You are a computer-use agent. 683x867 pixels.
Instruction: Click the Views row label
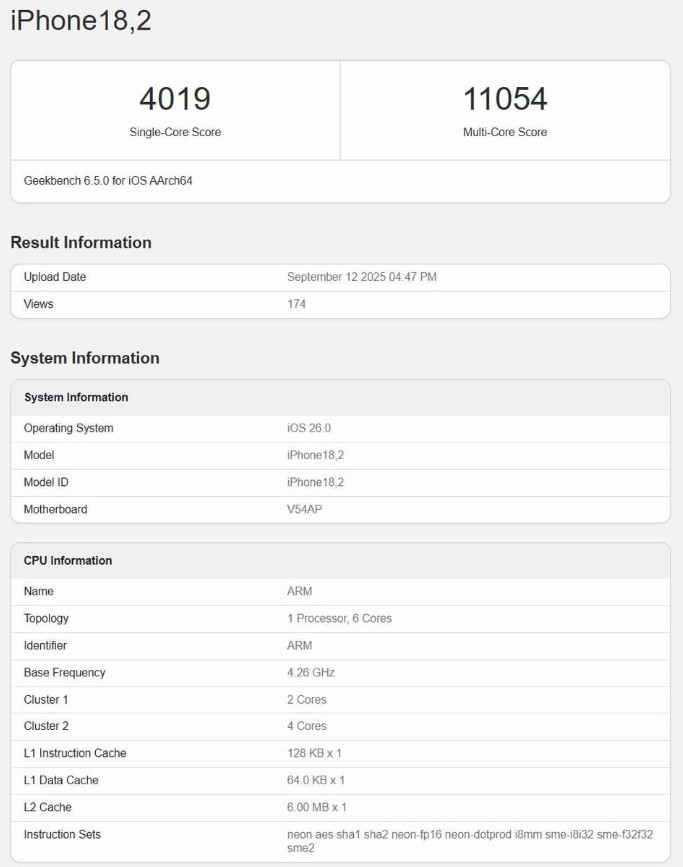coord(38,304)
